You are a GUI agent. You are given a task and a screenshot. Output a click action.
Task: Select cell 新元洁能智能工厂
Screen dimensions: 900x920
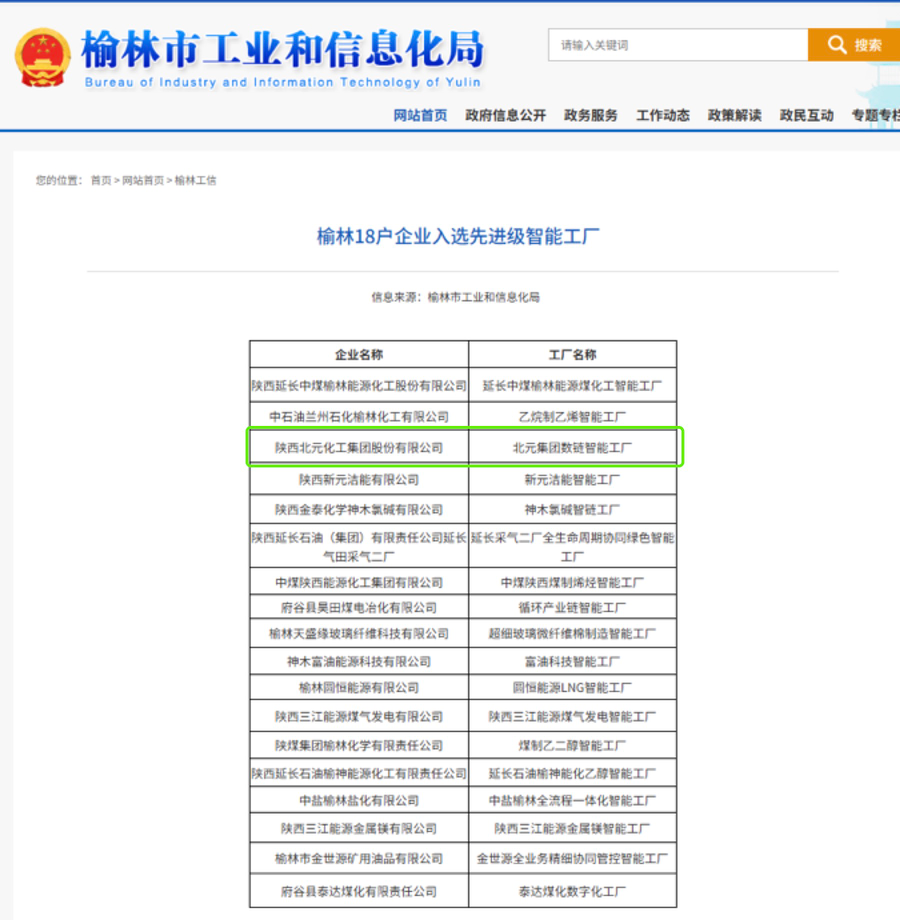pos(573,479)
